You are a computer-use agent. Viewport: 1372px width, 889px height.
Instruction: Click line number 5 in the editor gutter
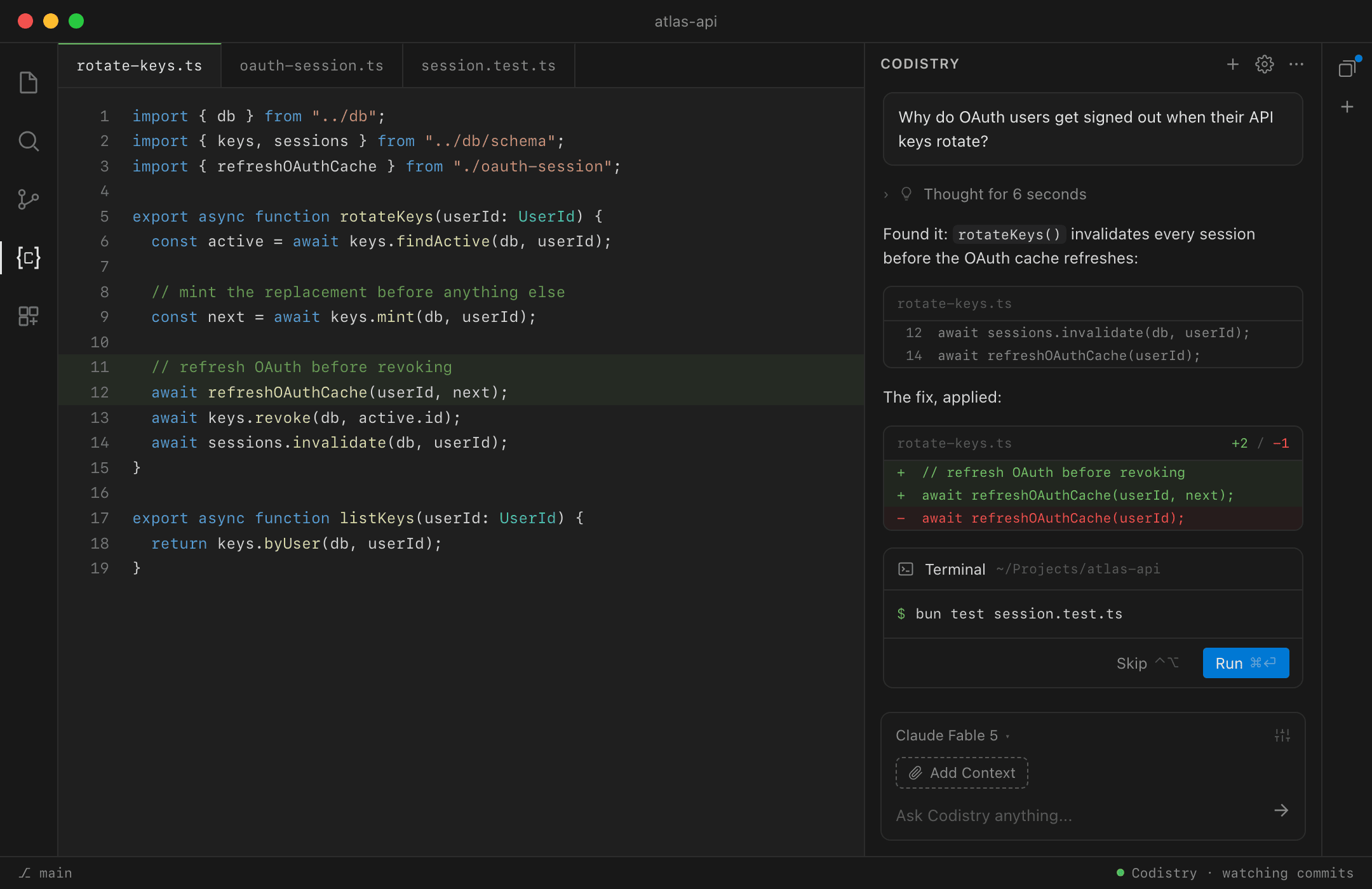coord(104,217)
